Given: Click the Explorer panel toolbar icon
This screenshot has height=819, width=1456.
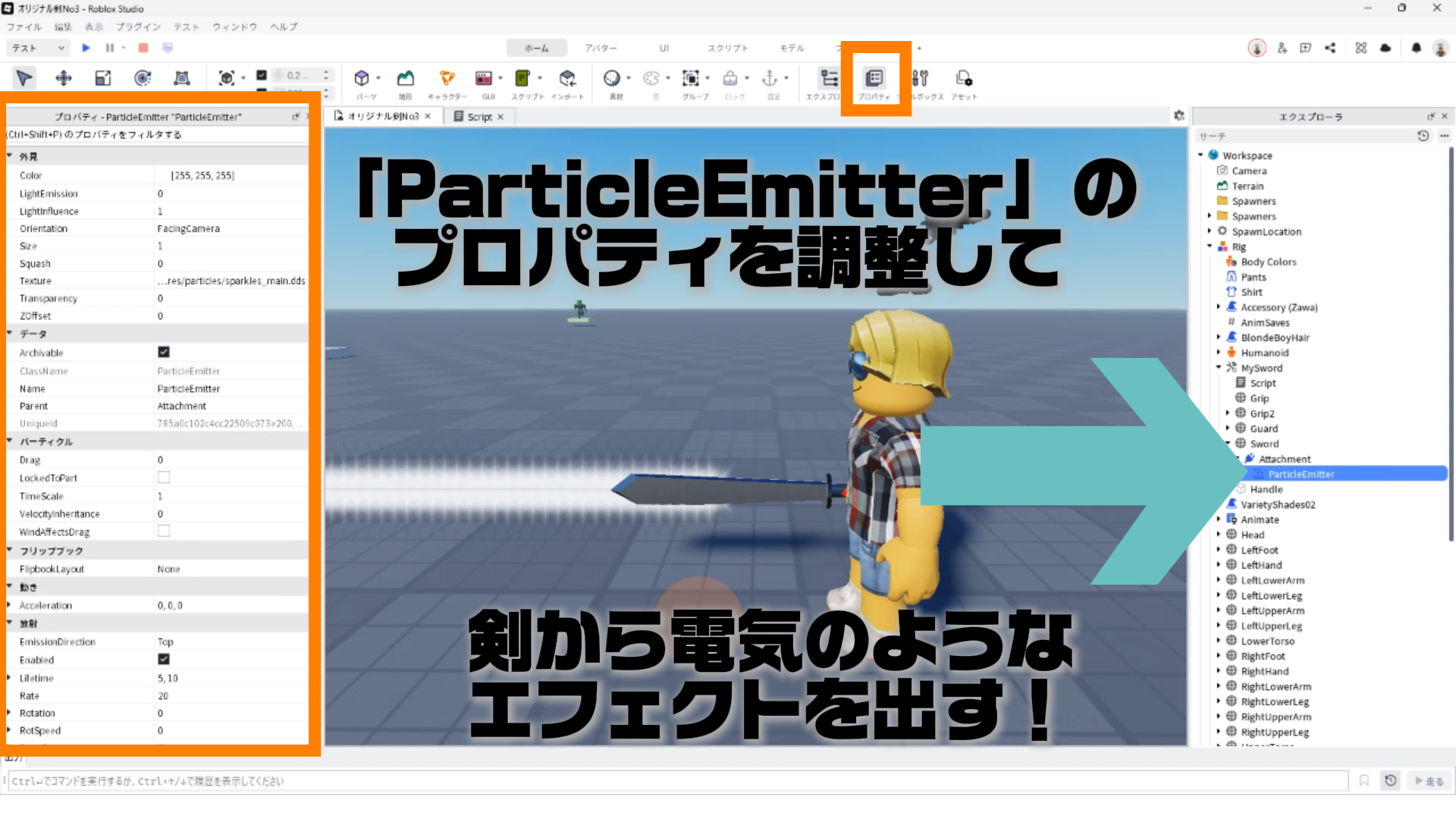Looking at the screenshot, I should [x=828, y=79].
